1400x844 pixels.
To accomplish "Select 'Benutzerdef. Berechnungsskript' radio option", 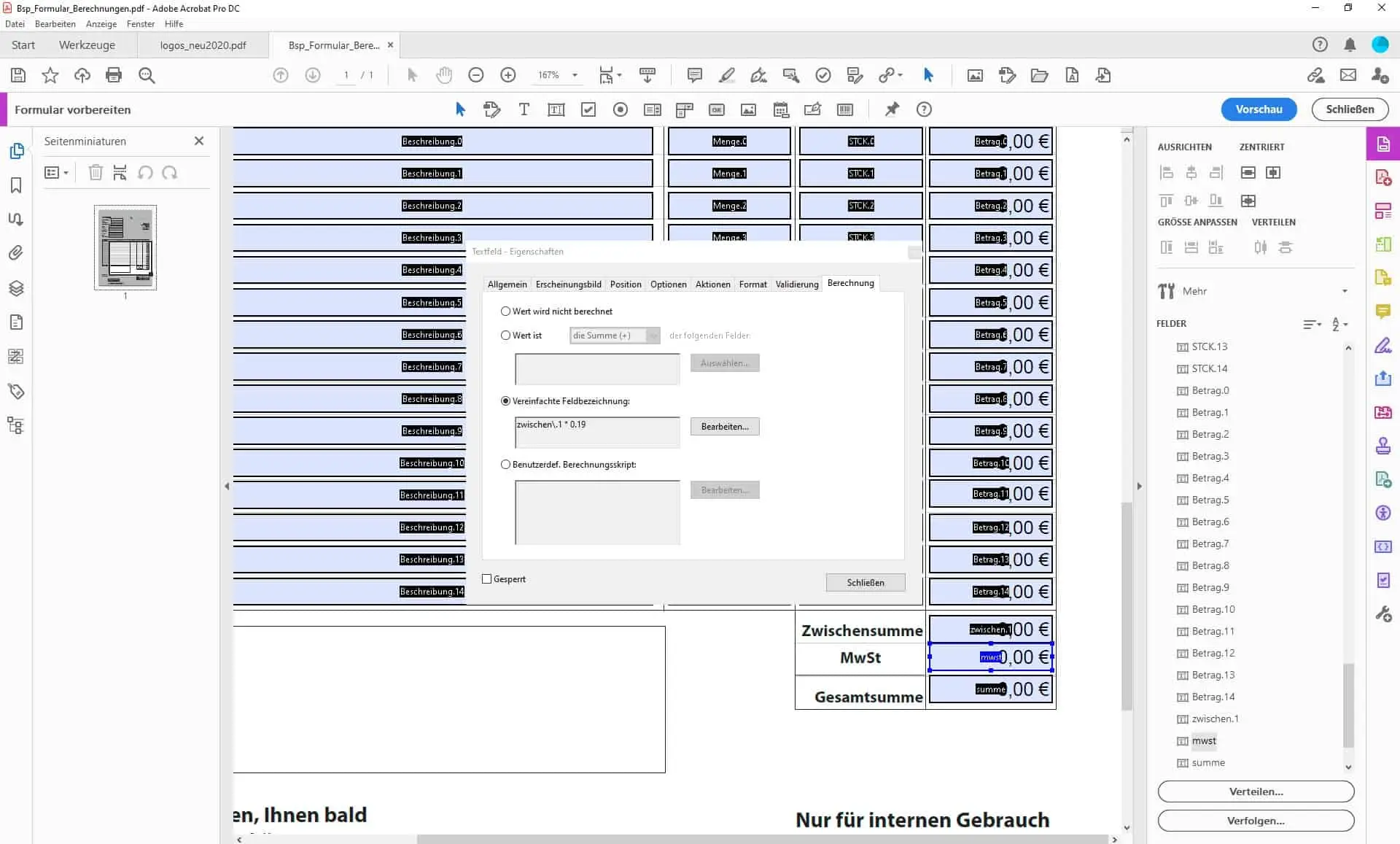I will [x=505, y=465].
